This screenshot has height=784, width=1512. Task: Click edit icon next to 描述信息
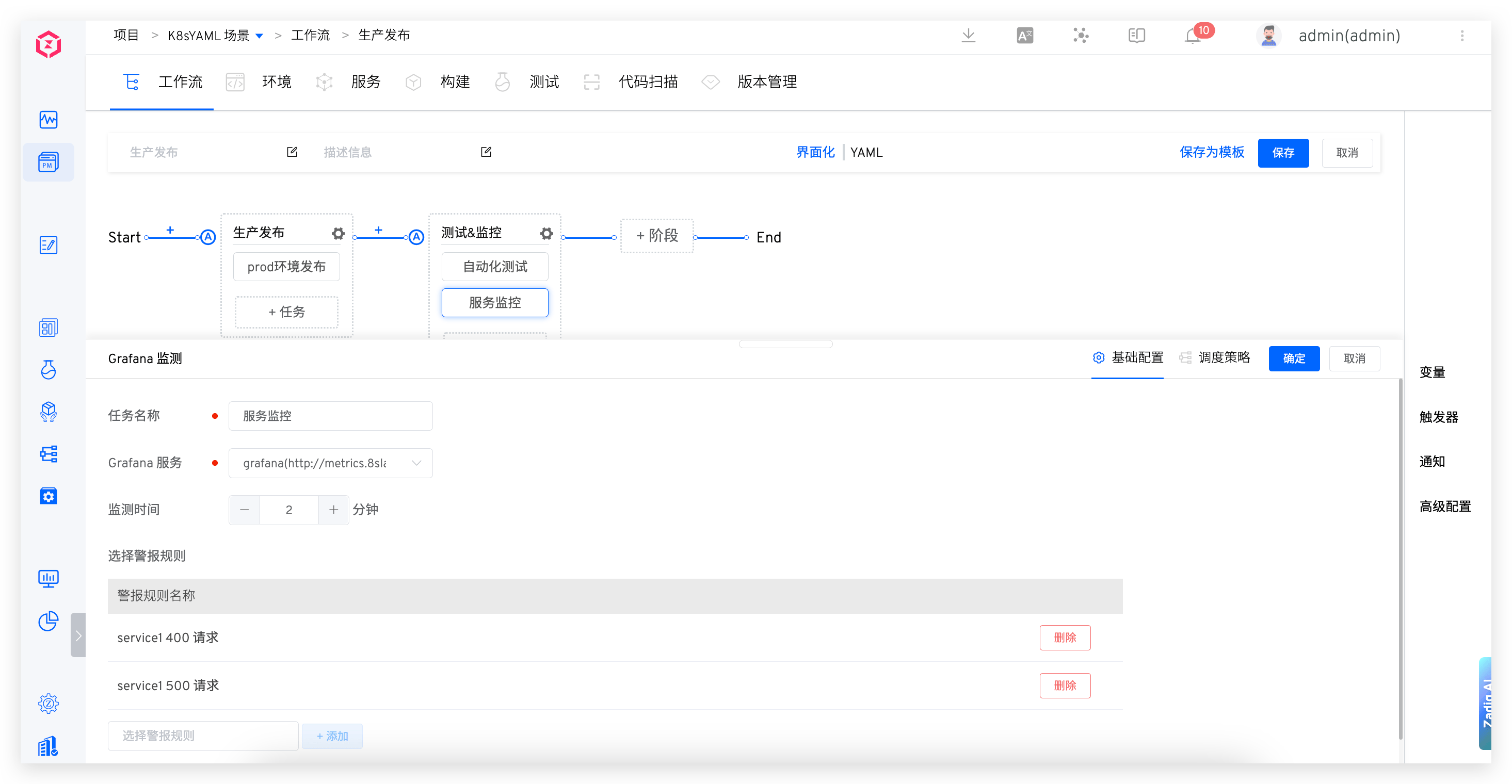point(486,152)
